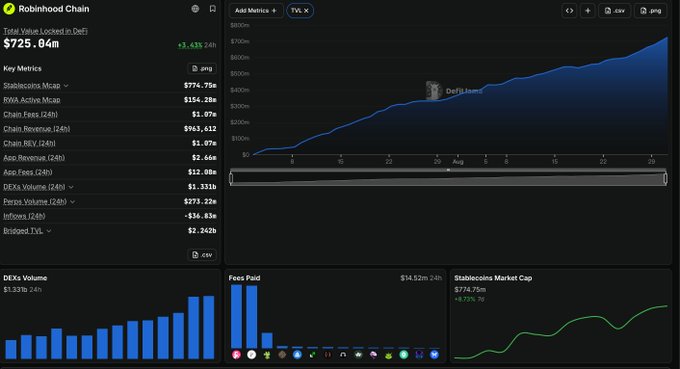Expand the Perps Volume (24h) row chevron
This screenshot has width=680, height=369.
pos(72,202)
